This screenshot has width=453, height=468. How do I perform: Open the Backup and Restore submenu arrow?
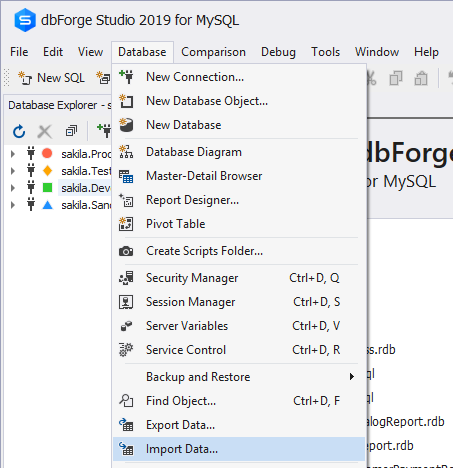352,377
